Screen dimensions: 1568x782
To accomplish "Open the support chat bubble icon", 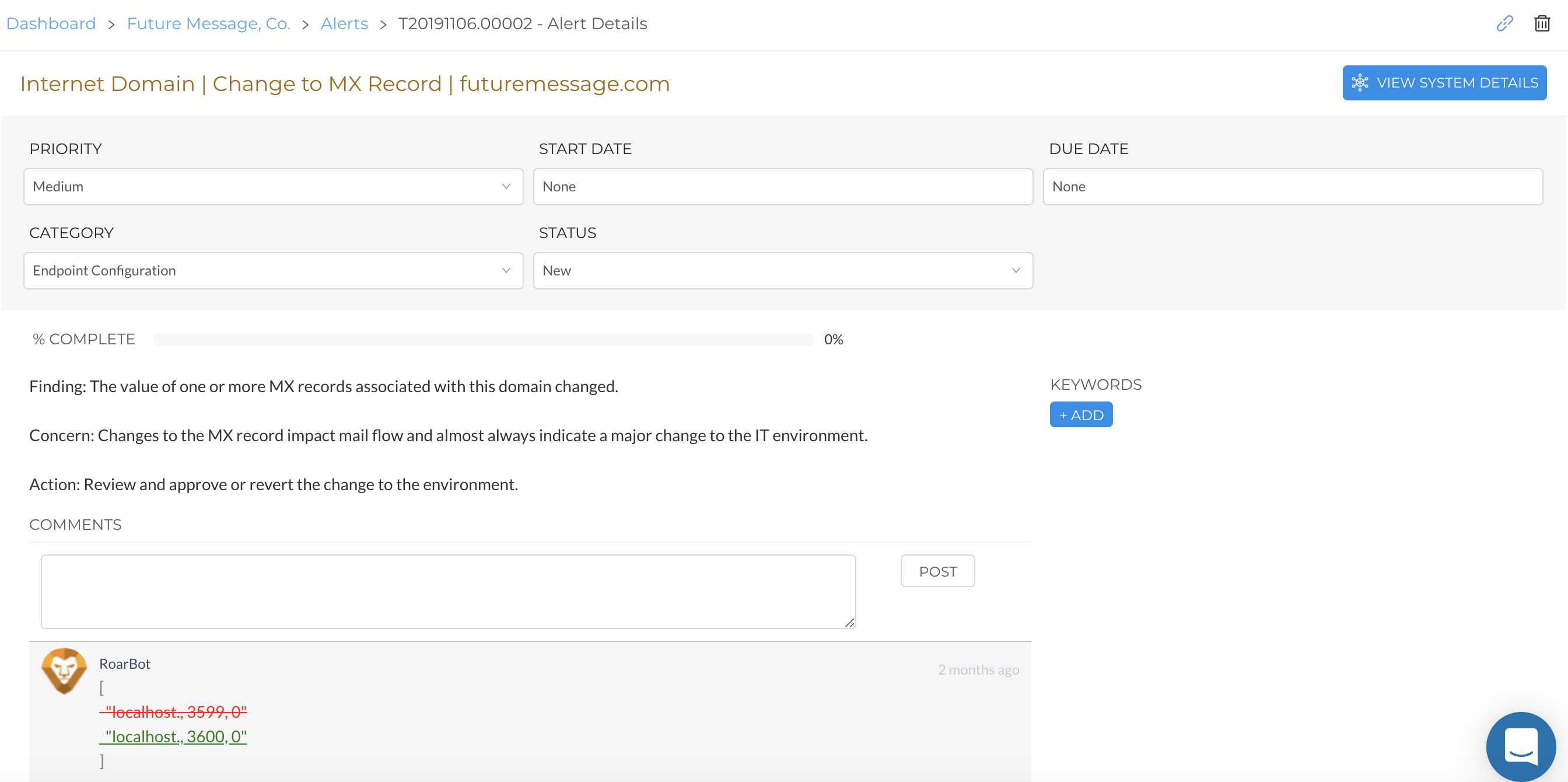I will pyautogui.click(x=1521, y=746).
